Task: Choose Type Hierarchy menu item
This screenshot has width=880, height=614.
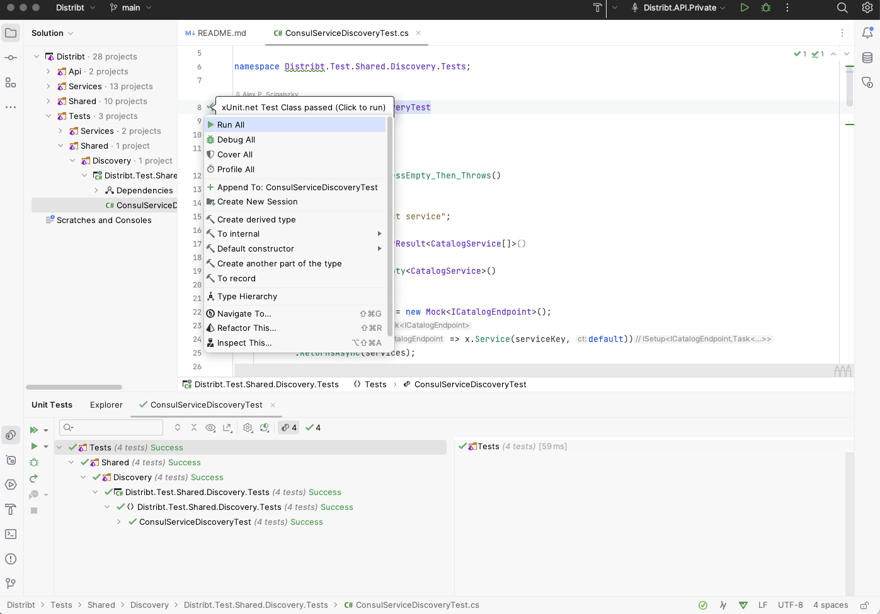Action: pyautogui.click(x=296, y=296)
